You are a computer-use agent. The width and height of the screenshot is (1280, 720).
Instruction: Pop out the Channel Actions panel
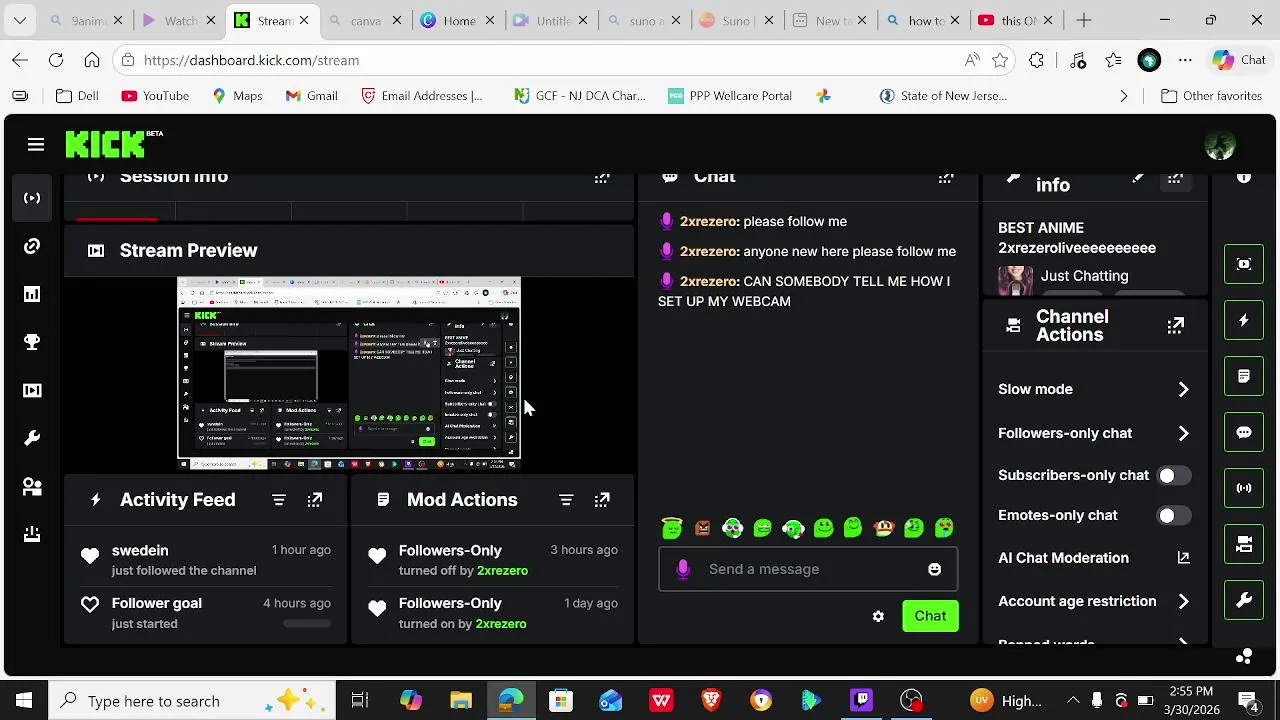[x=1175, y=326]
